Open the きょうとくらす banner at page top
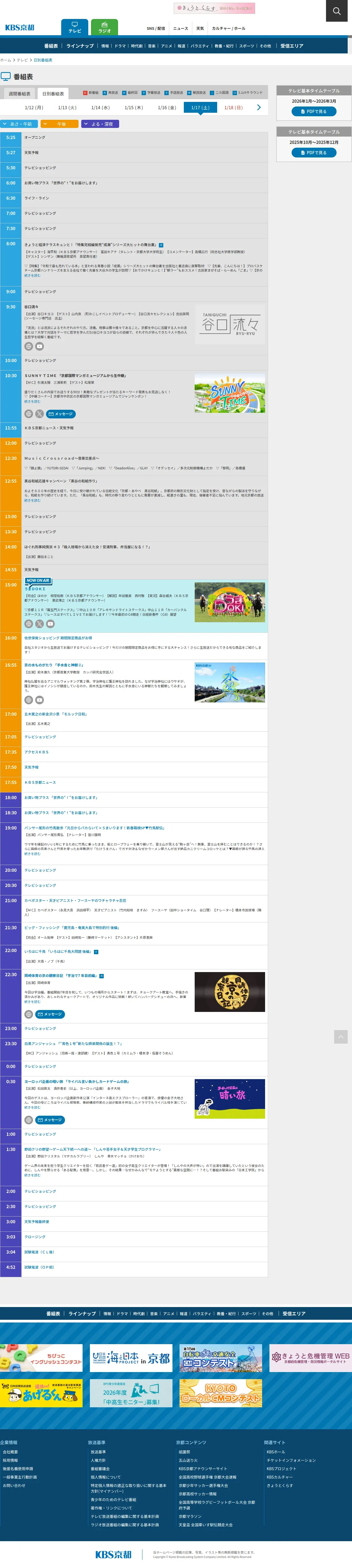Image resolution: width=352 pixels, height=1568 pixels. point(214,8)
